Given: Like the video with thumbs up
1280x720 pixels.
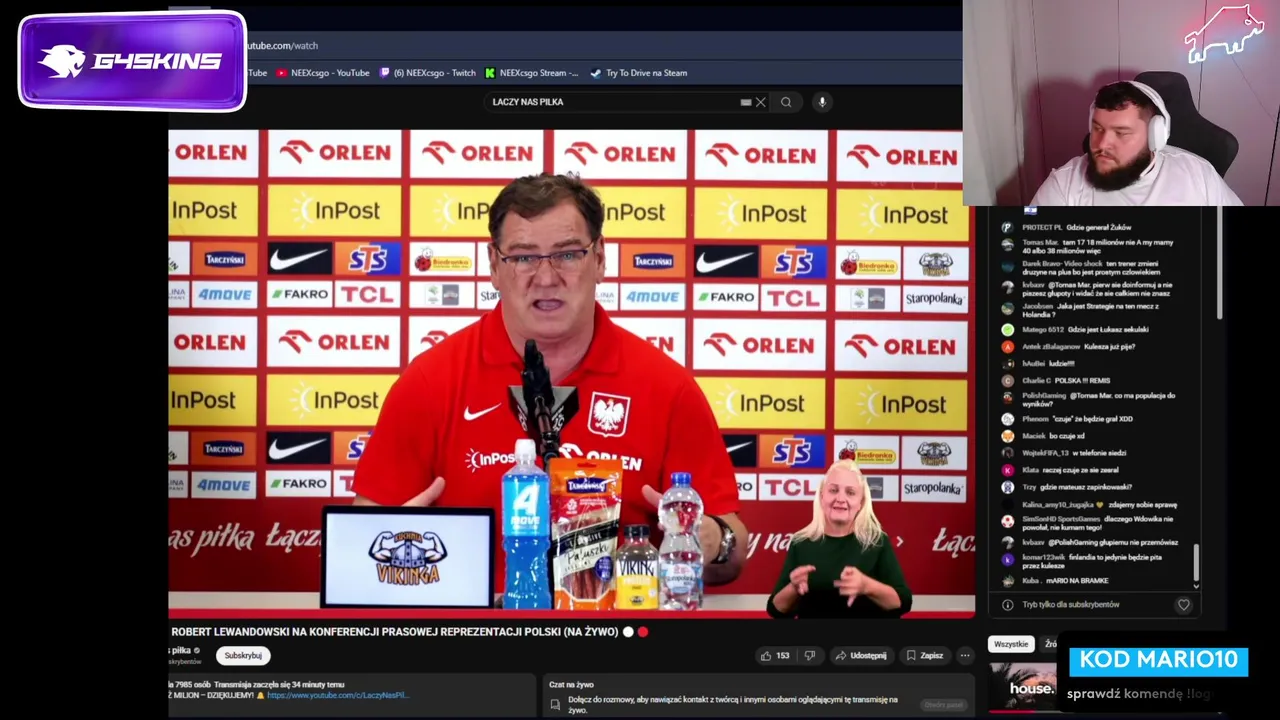Looking at the screenshot, I should (774, 656).
